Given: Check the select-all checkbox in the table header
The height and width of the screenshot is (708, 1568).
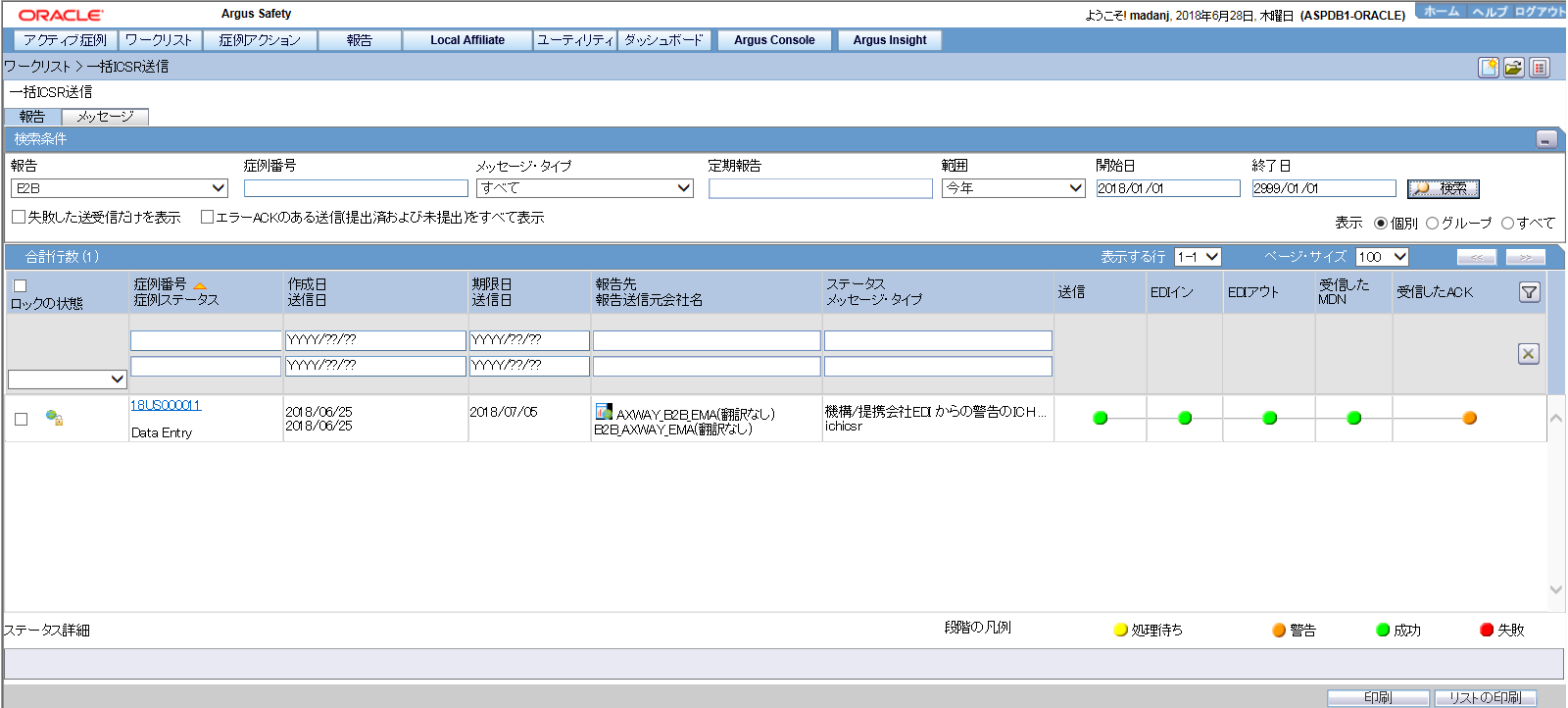Looking at the screenshot, I should click(x=20, y=286).
